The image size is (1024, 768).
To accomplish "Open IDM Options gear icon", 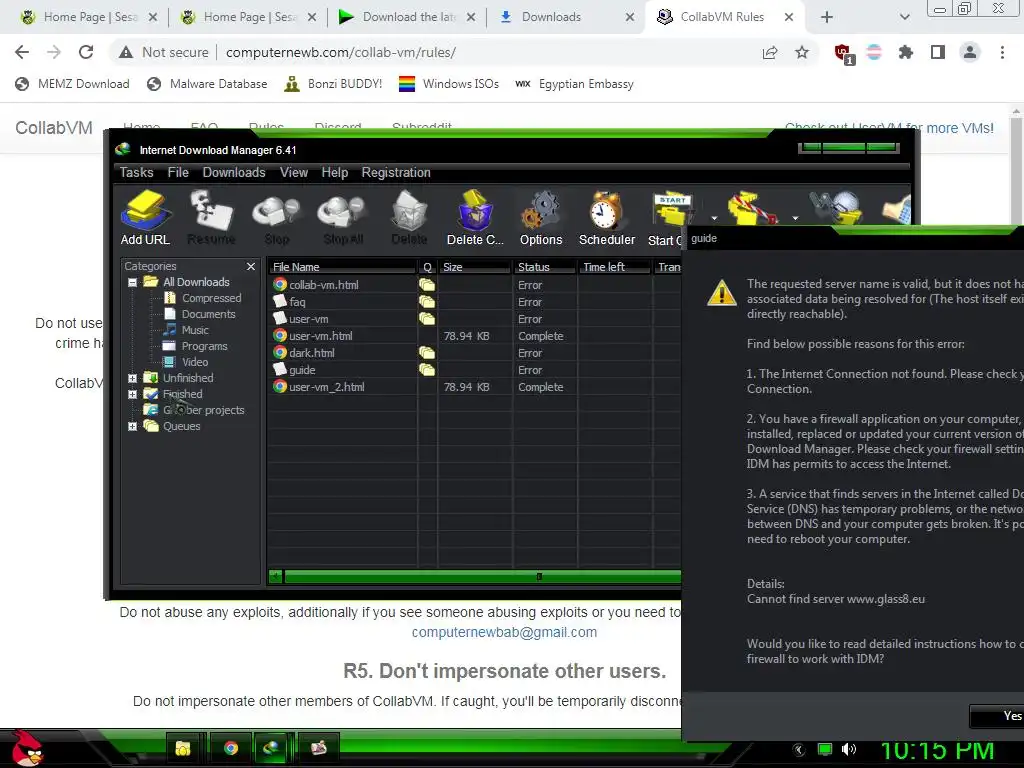I will pos(541,218).
